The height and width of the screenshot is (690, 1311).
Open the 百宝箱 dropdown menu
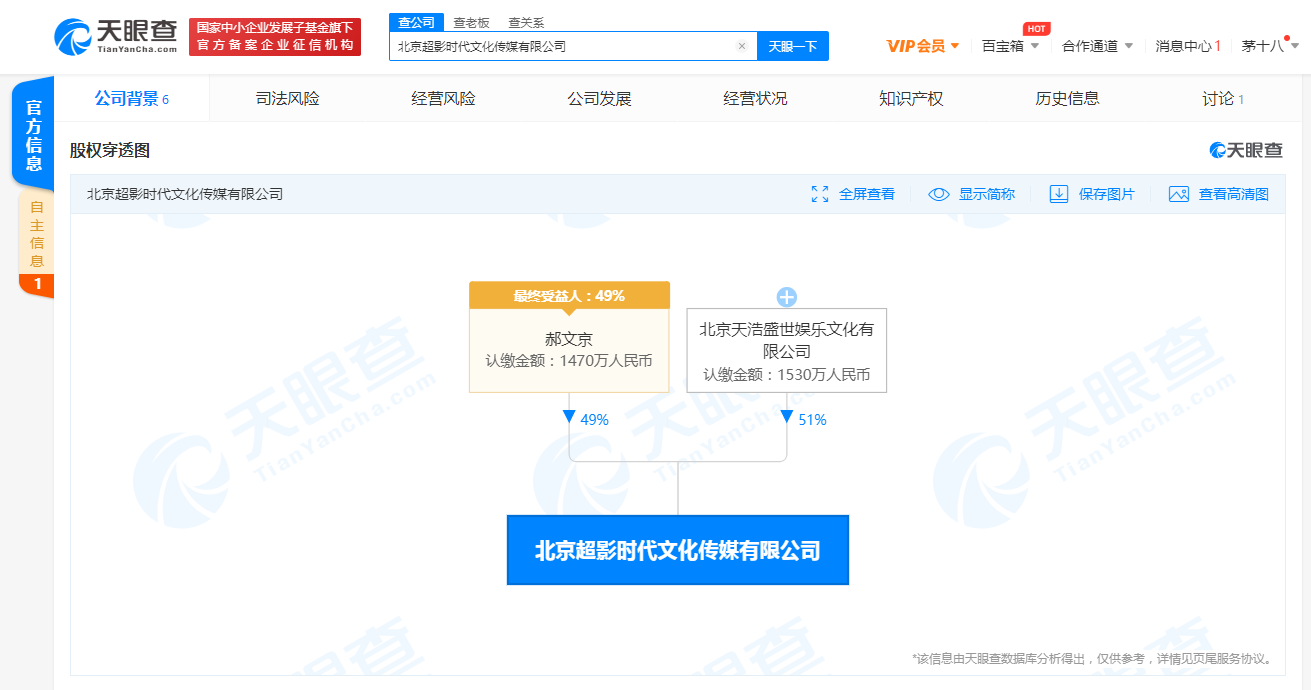pyautogui.click(x=1011, y=46)
